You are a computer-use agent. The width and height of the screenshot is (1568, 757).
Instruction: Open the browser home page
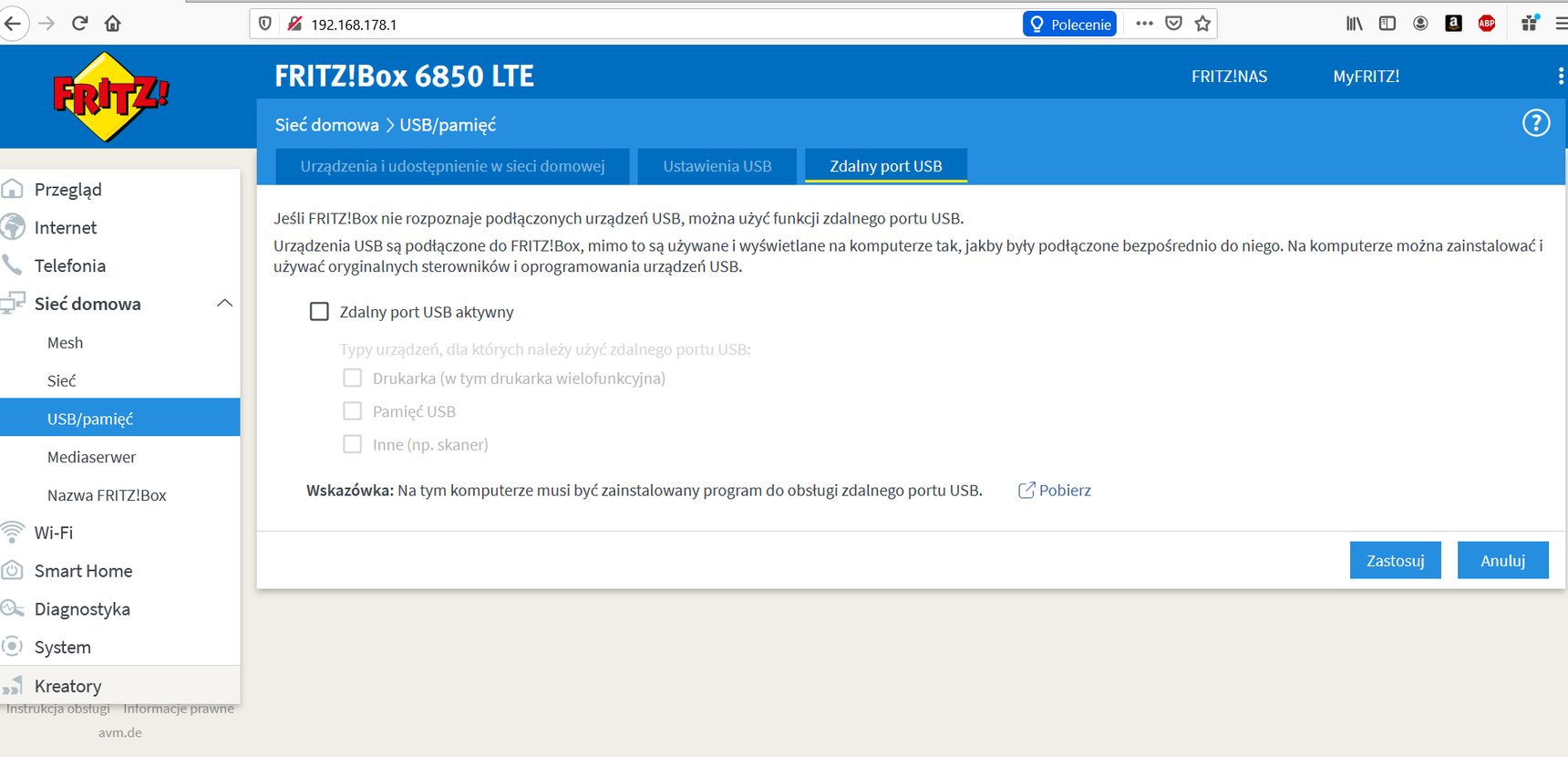click(113, 24)
